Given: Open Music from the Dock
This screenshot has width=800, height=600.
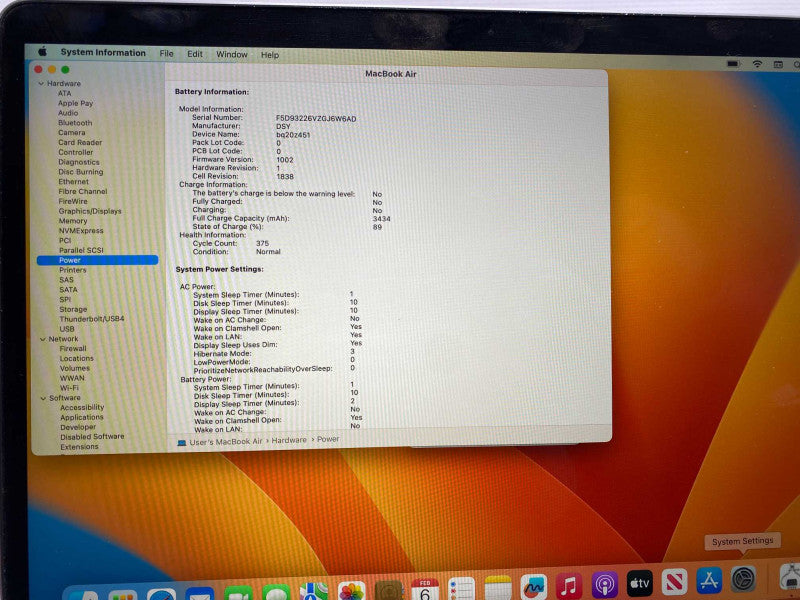Looking at the screenshot, I should [569, 585].
